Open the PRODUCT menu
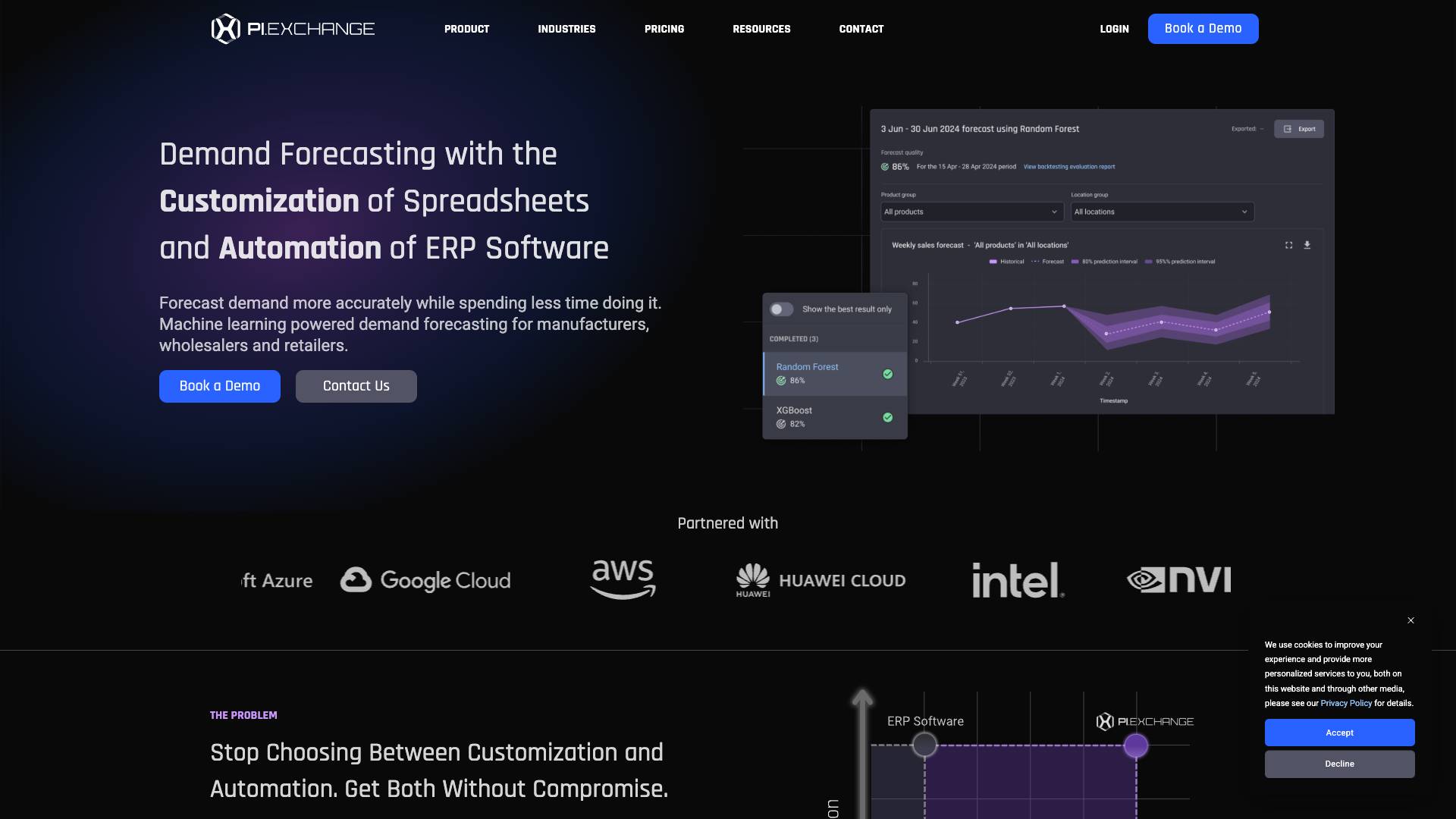The height and width of the screenshot is (819, 1456). click(x=466, y=29)
